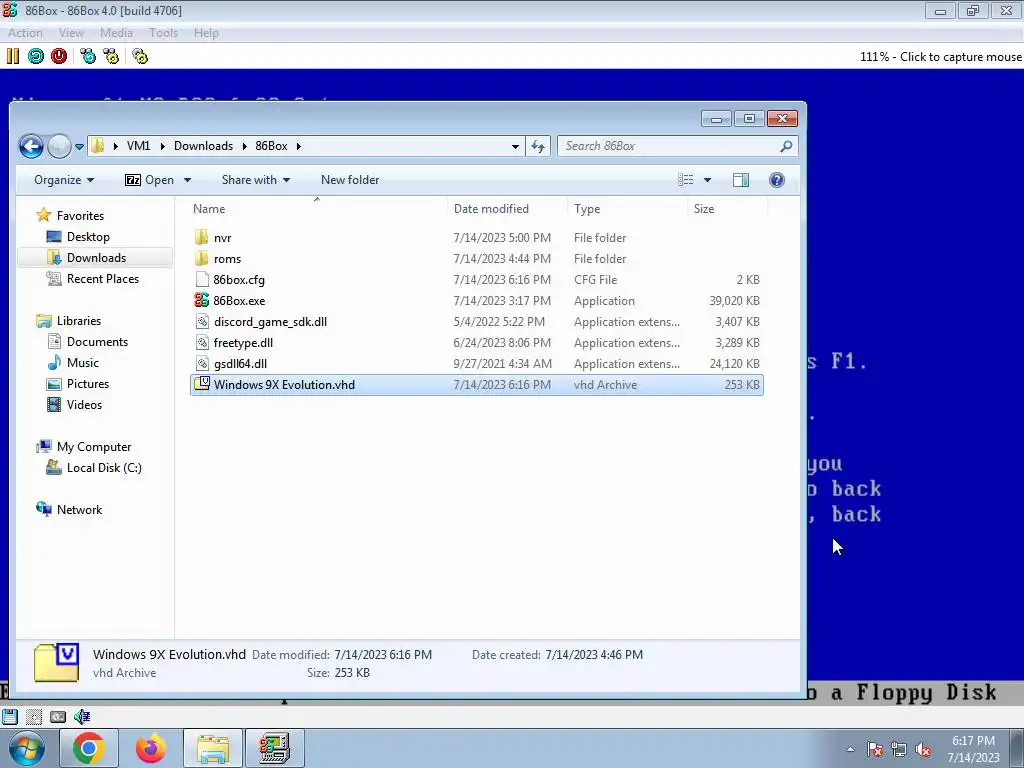Open the Organize dropdown menu
1024x768 pixels.
point(64,180)
